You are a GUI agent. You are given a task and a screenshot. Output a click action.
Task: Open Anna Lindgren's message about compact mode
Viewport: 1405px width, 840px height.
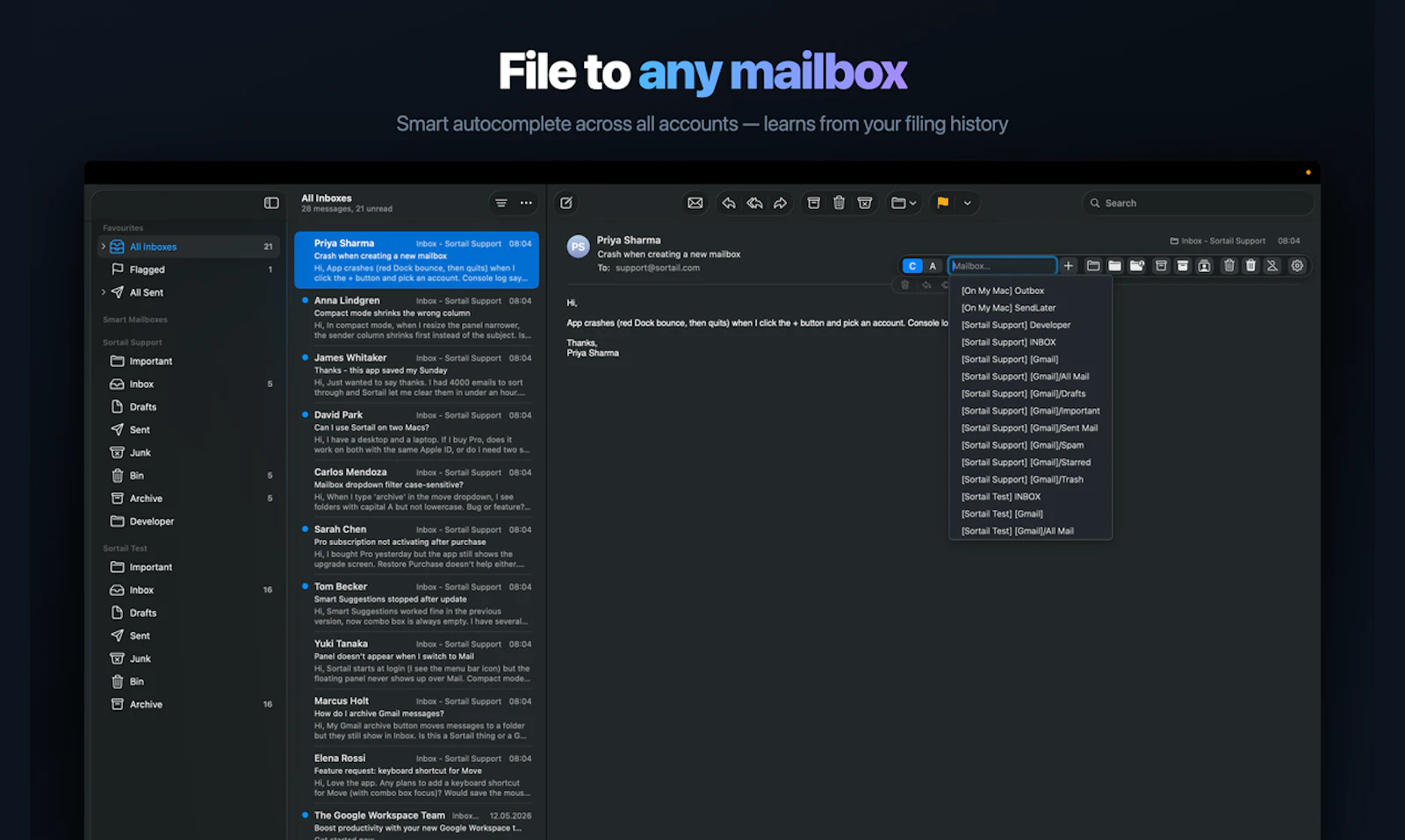(416, 318)
